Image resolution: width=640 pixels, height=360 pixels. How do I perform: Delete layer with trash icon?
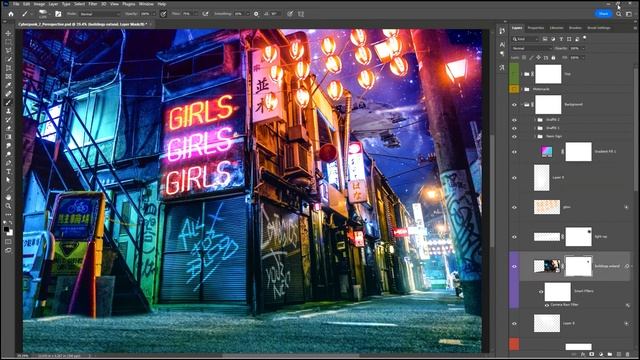point(628,354)
